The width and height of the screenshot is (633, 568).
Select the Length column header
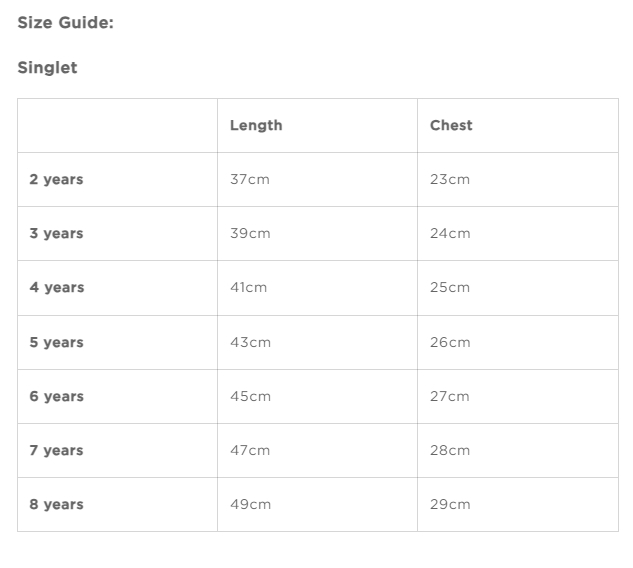256,125
